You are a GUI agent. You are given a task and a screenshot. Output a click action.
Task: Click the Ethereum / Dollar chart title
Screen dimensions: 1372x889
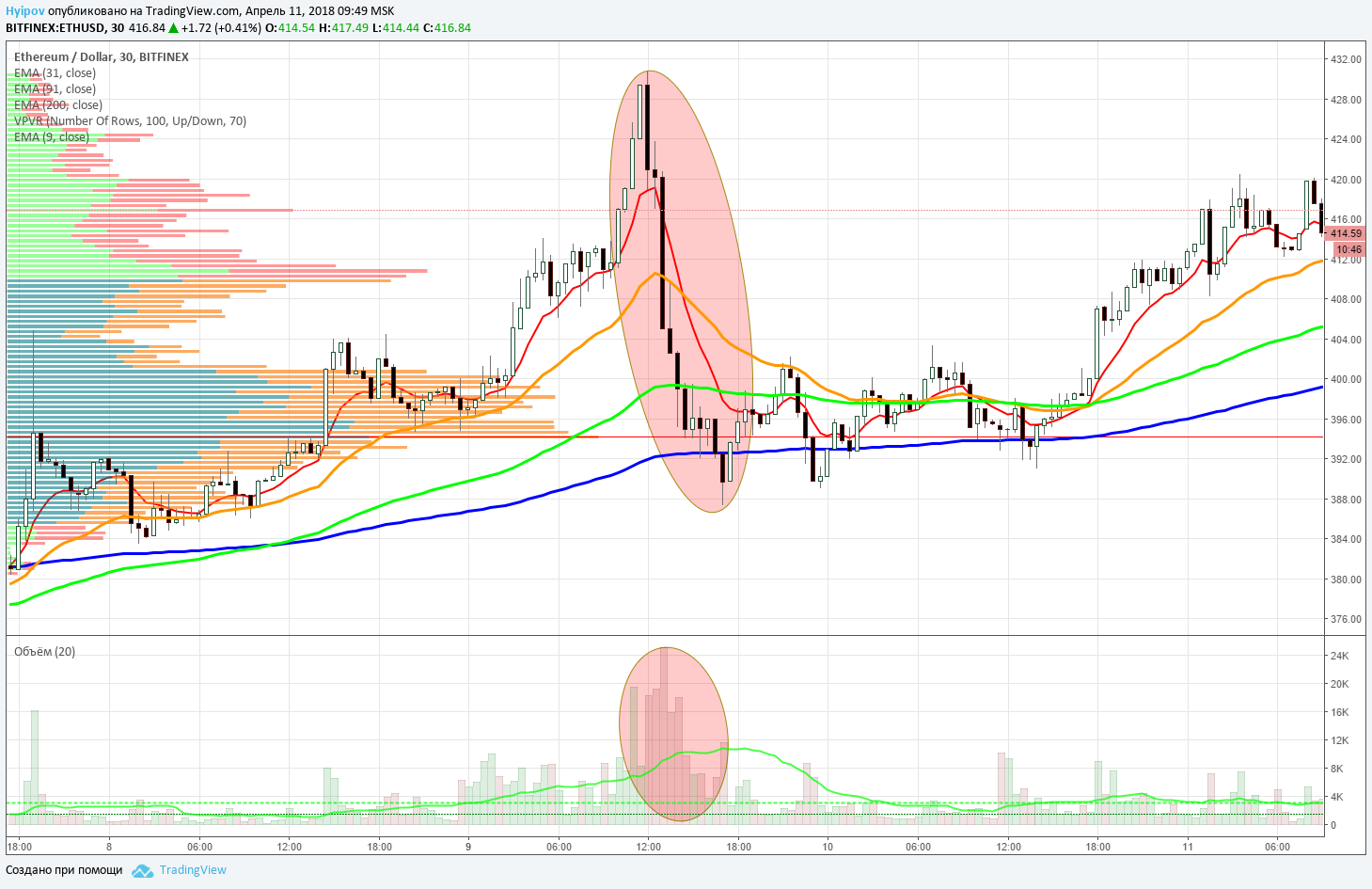coord(102,57)
